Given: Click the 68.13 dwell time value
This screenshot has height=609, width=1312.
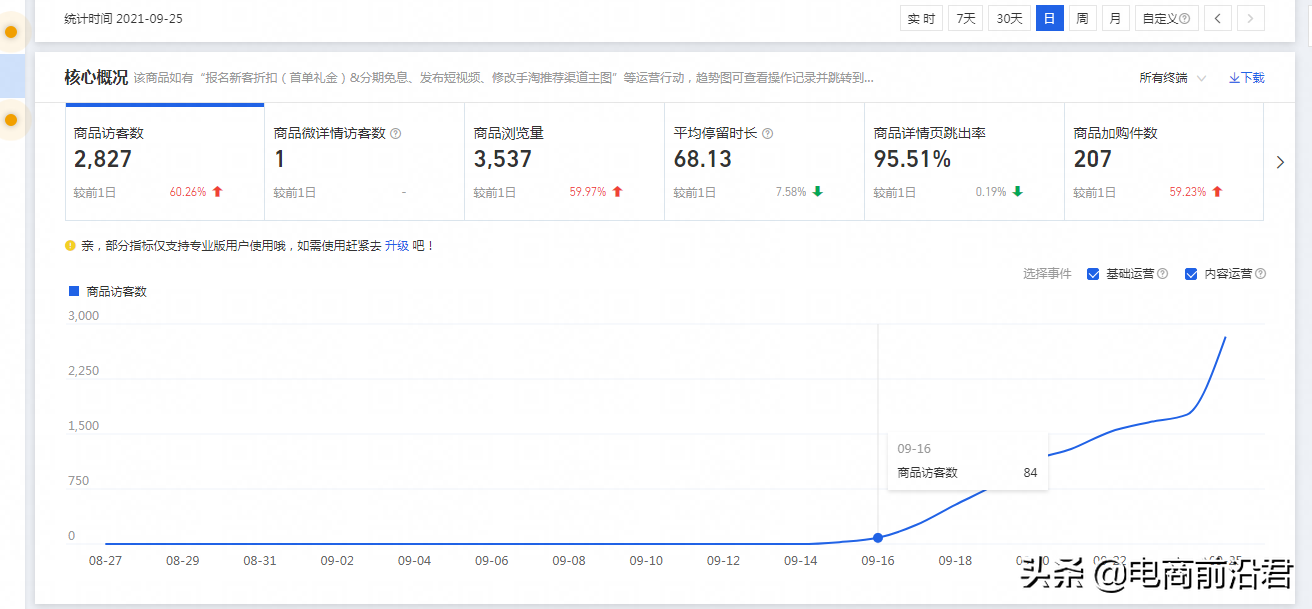Looking at the screenshot, I should click(703, 159).
